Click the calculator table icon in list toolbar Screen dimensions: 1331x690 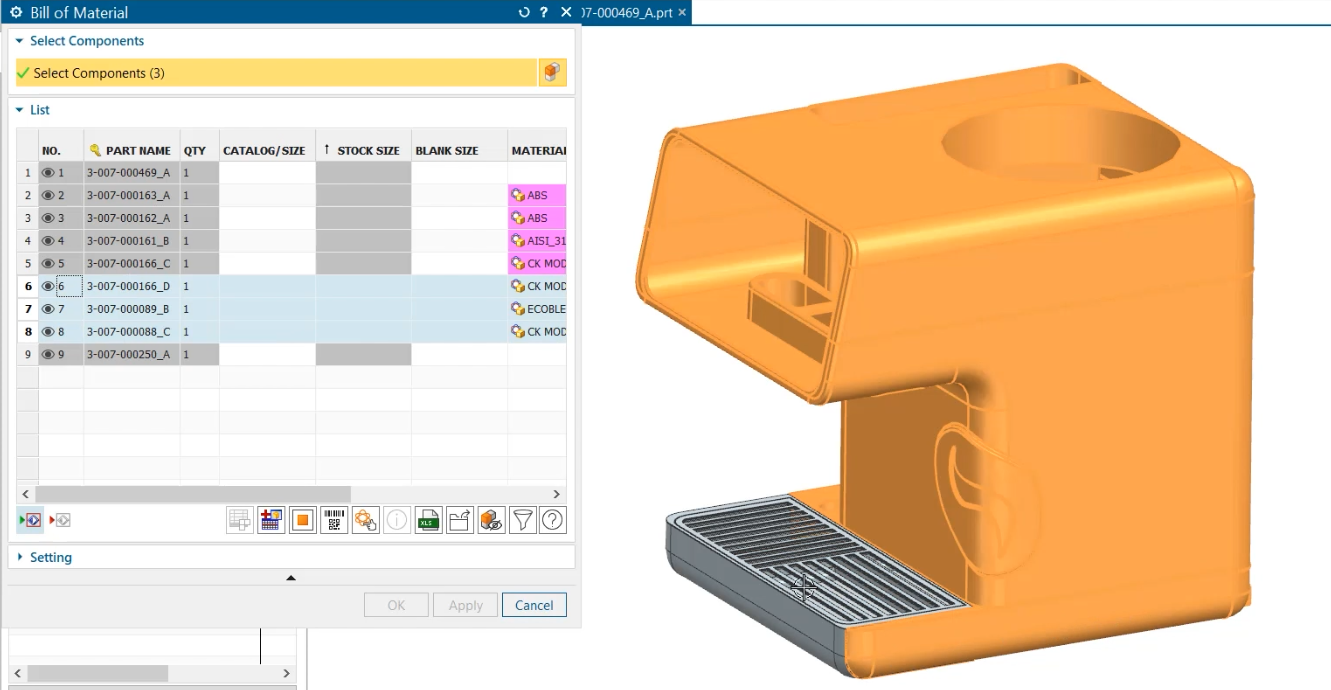[x=271, y=520]
